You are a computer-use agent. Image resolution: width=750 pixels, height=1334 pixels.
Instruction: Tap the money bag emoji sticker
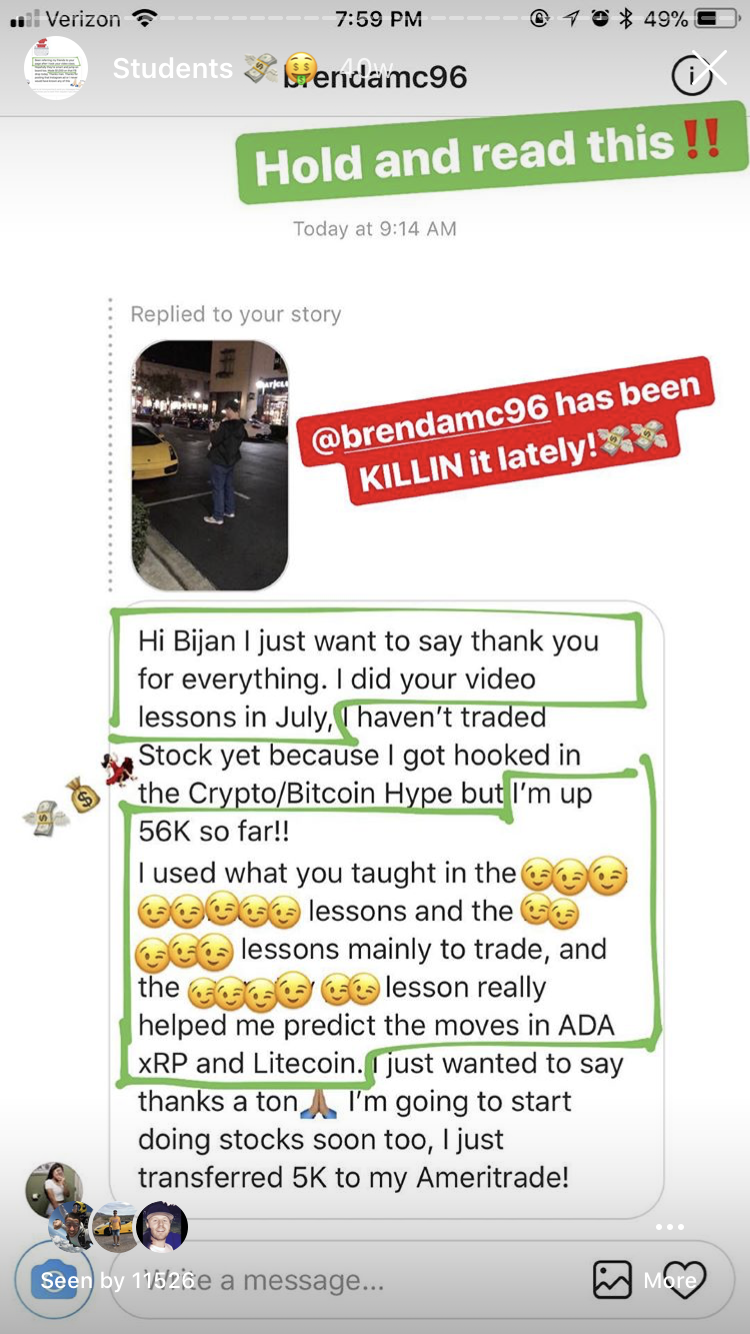[84, 795]
